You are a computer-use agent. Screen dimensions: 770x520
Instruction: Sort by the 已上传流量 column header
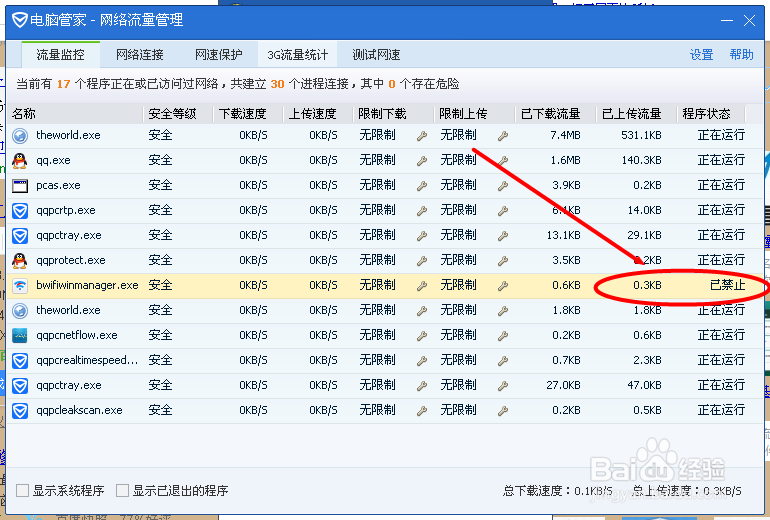click(x=636, y=114)
